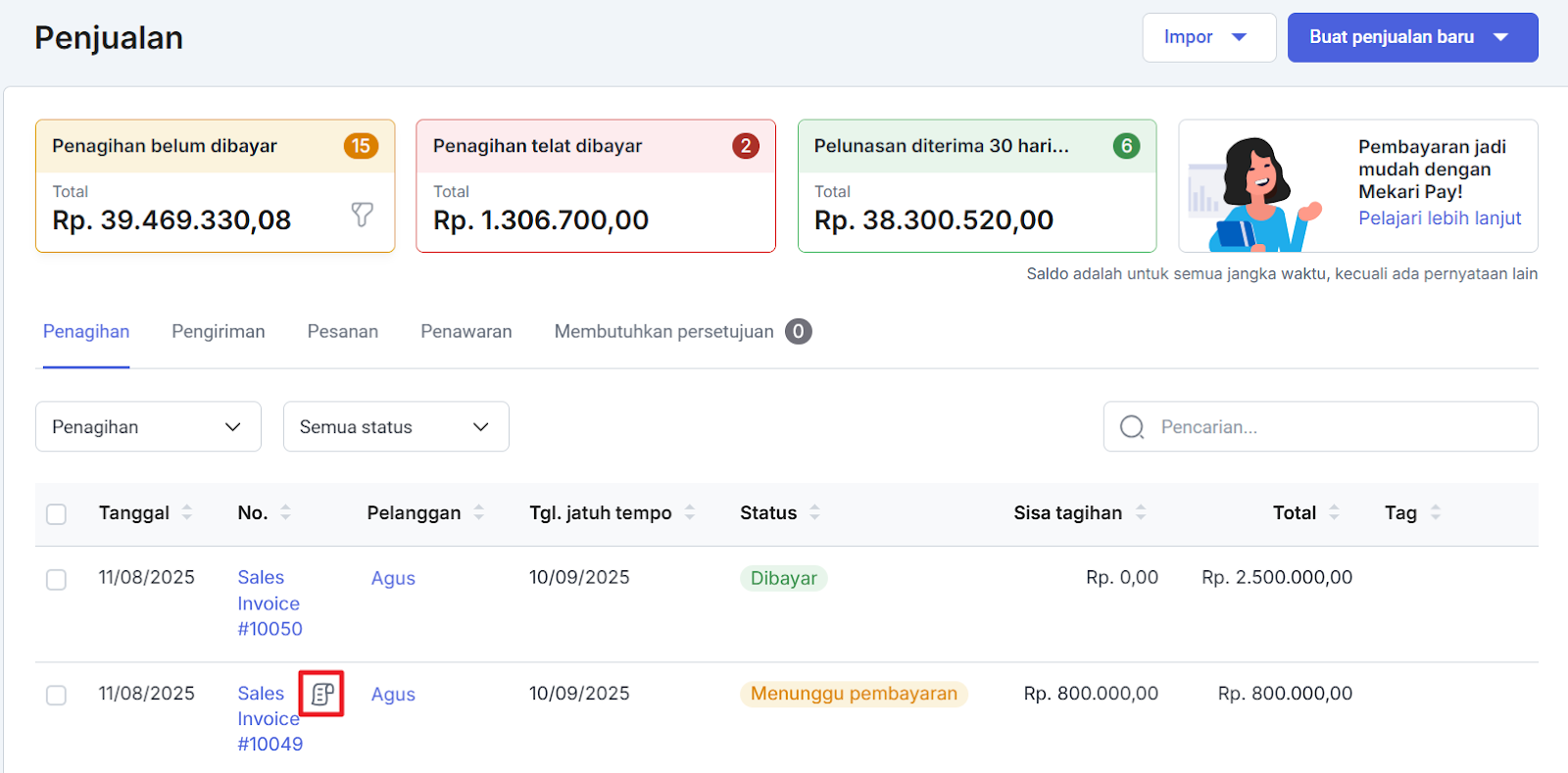Sort by Pelanggan column arrows
Screen dimensions: 1568x773
[x=479, y=512]
